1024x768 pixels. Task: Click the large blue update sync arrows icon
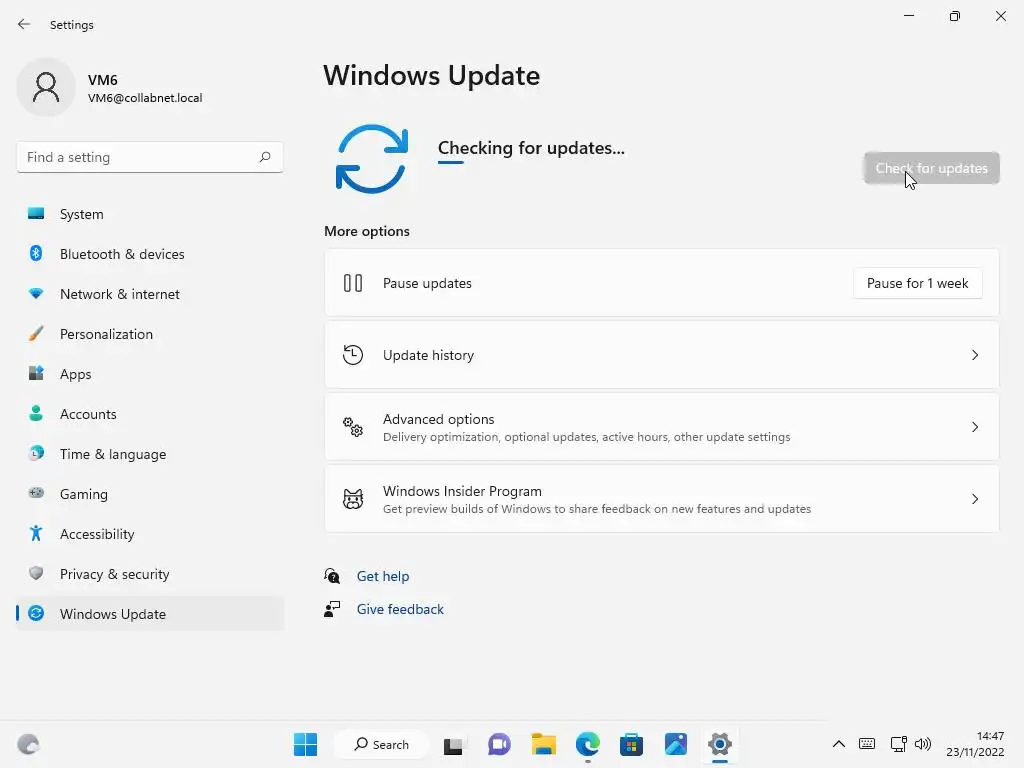(x=372, y=159)
